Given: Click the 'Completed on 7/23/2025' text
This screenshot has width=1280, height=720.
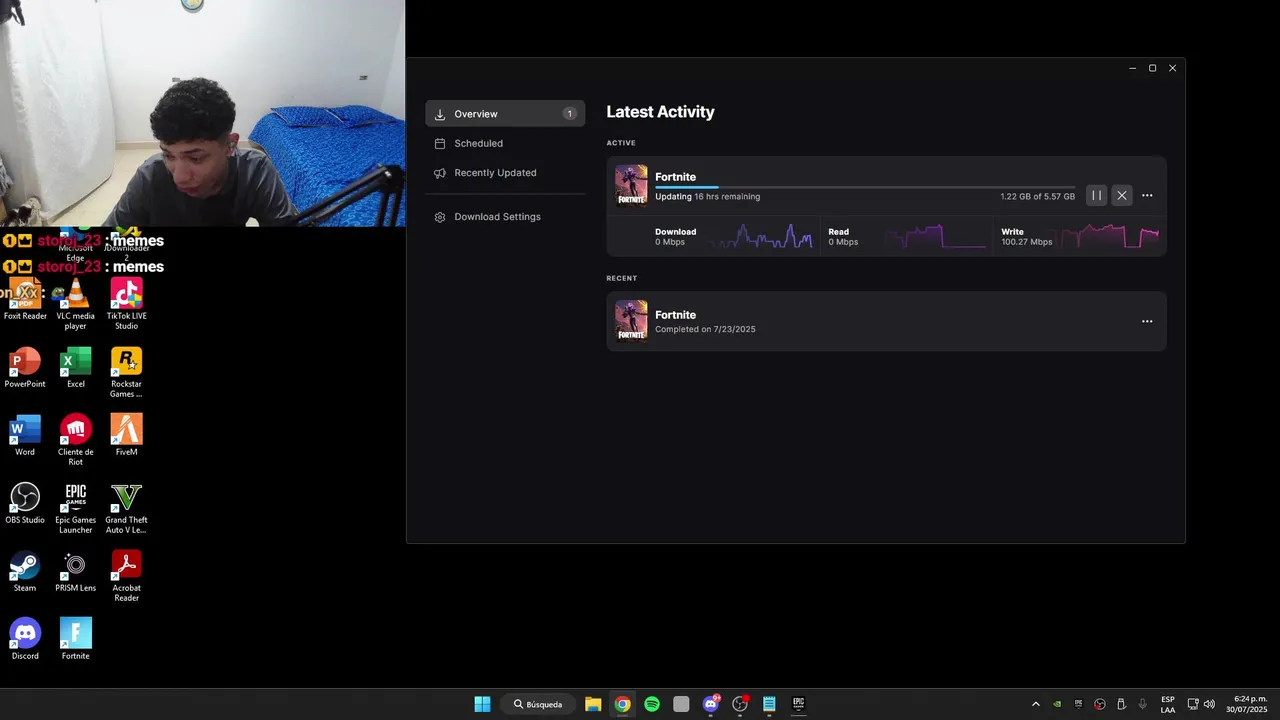Looking at the screenshot, I should tap(705, 329).
